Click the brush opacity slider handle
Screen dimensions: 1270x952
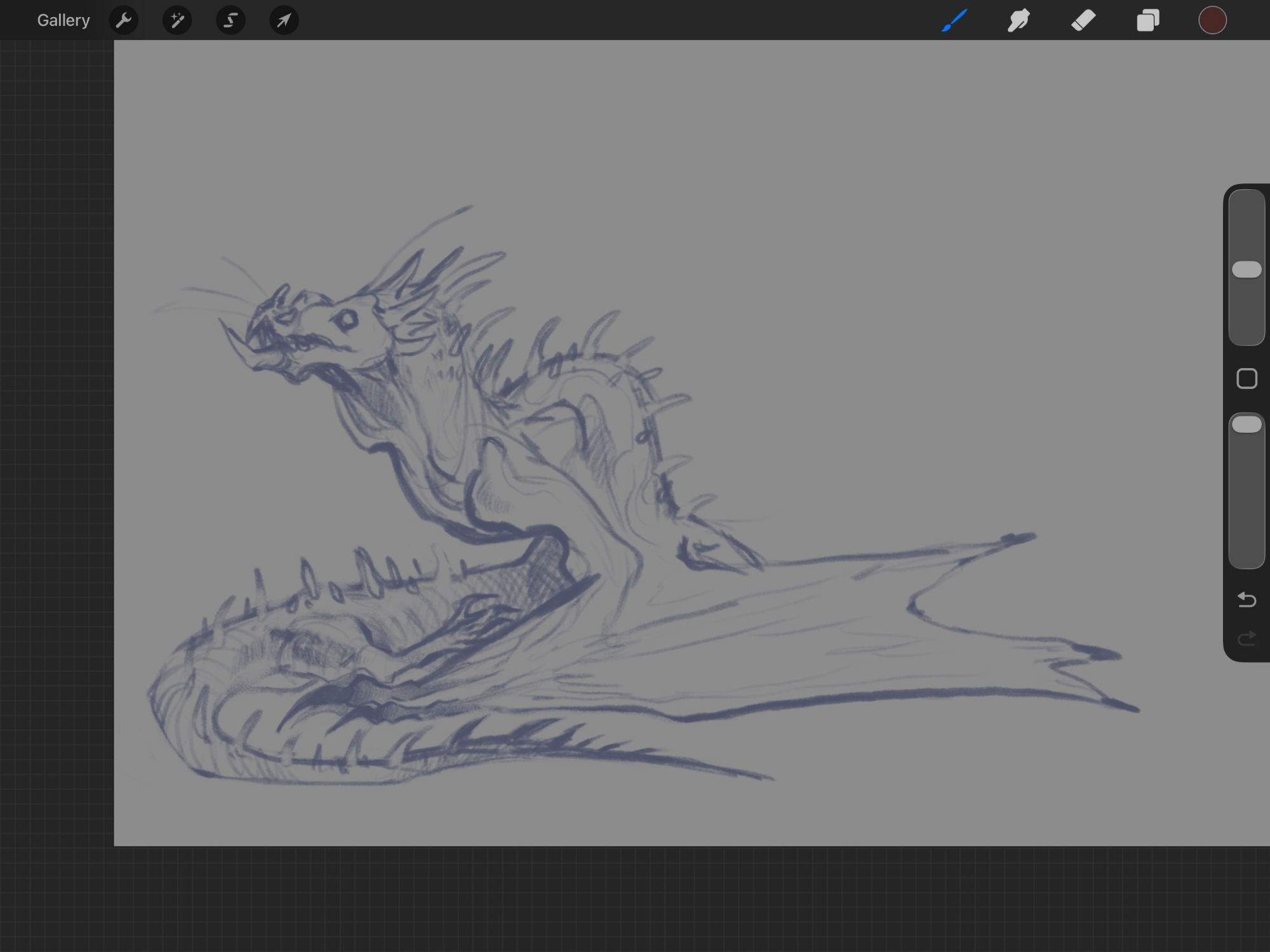[1247, 425]
